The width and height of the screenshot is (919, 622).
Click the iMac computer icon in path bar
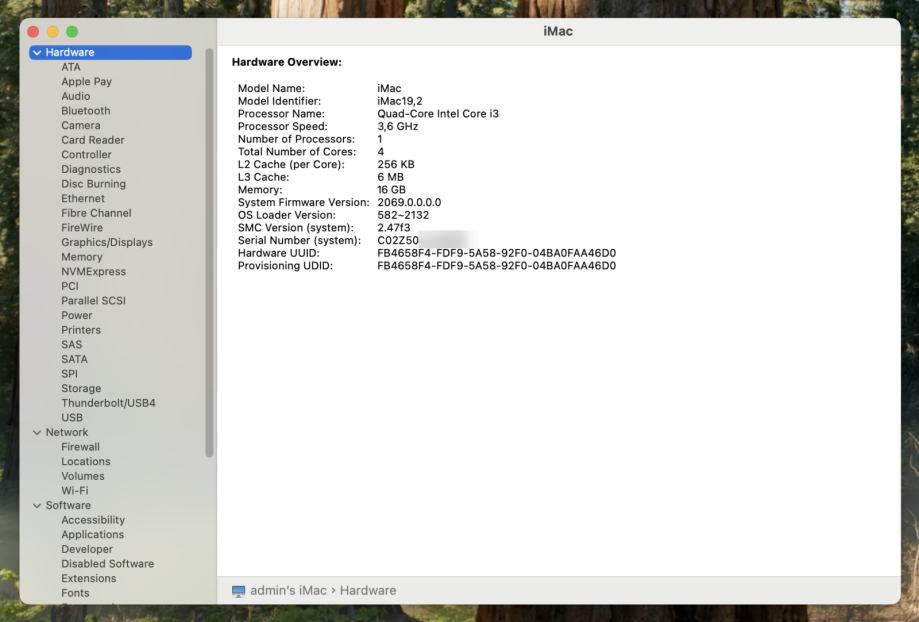pos(239,591)
